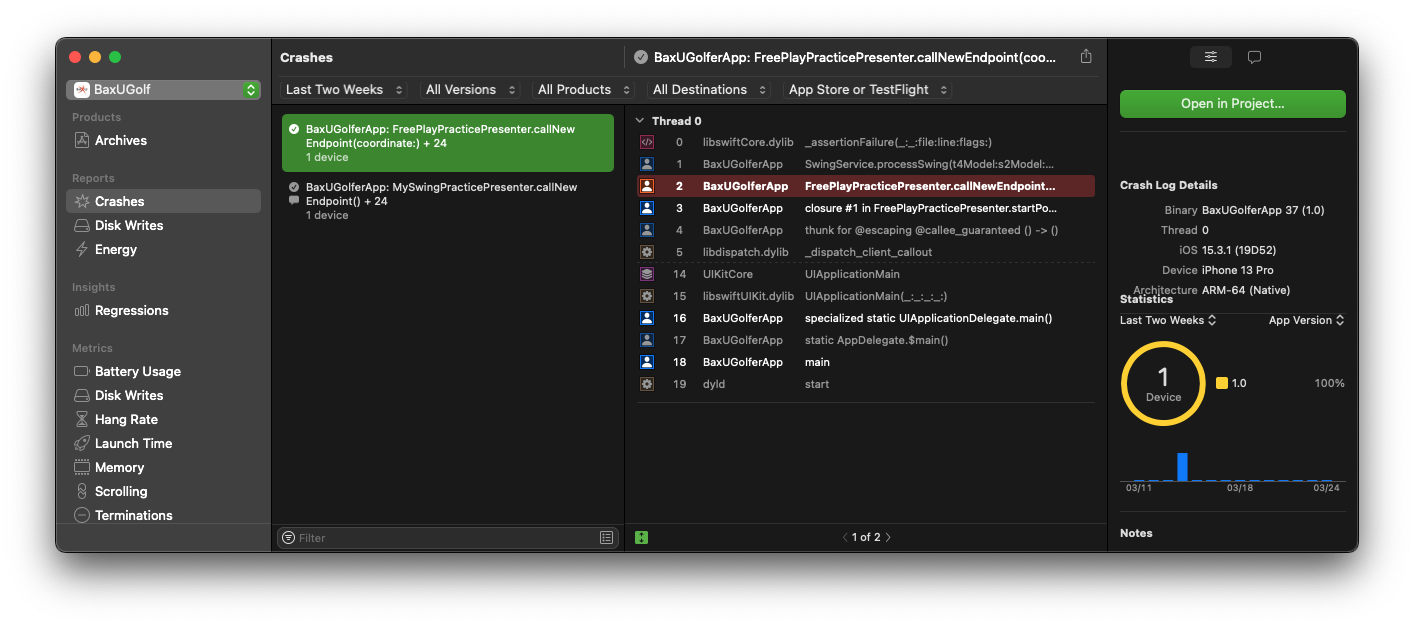
Task: Go to next crash log arrow
Action: click(888, 538)
